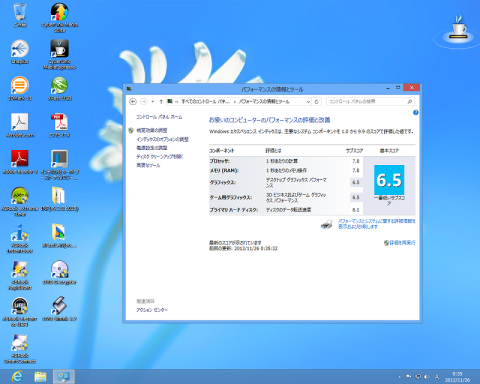Select the プロセッサ row label
This screenshot has height=384, width=480.
pyautogui.click(x=220, y=161)
